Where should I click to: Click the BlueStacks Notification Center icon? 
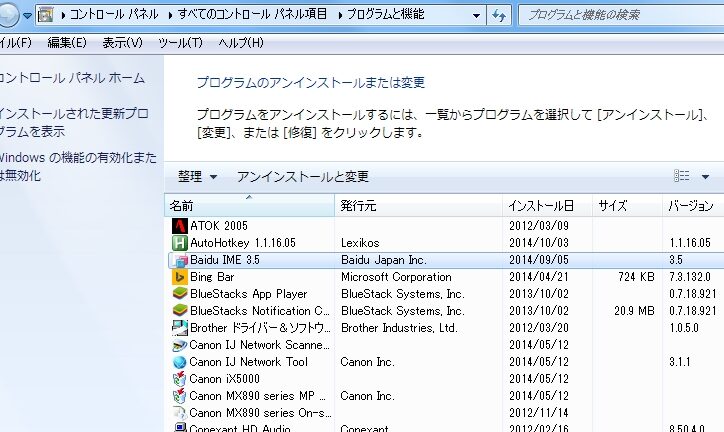pos(180,311)
